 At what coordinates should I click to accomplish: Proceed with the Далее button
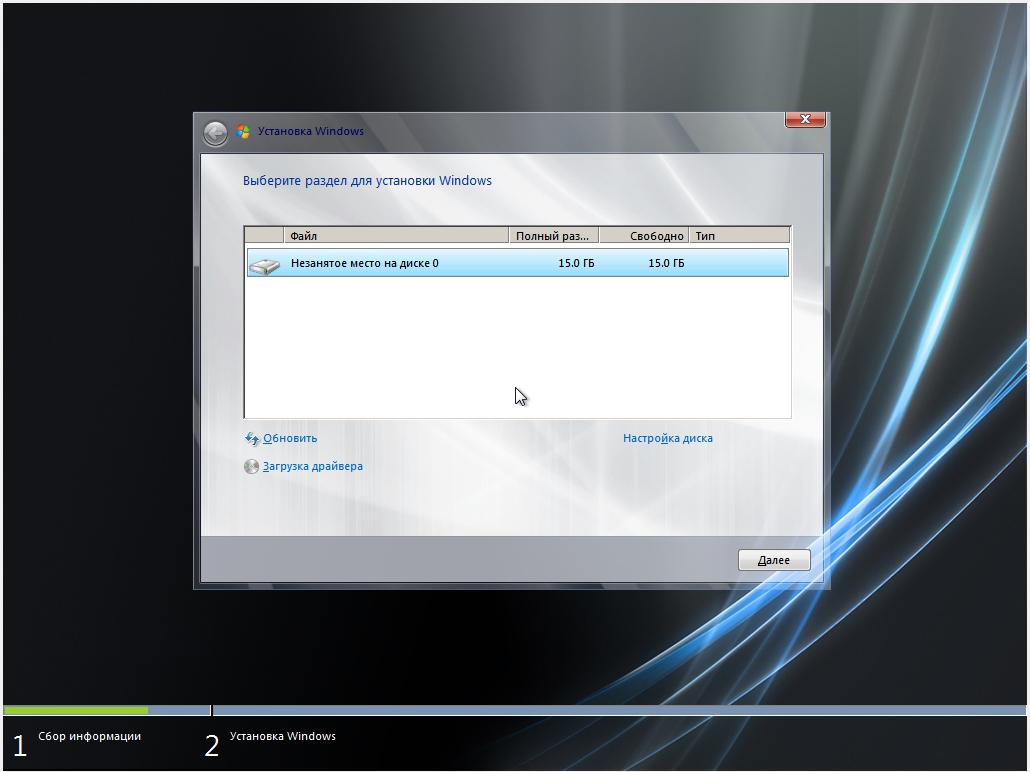(x=774, y=560)
